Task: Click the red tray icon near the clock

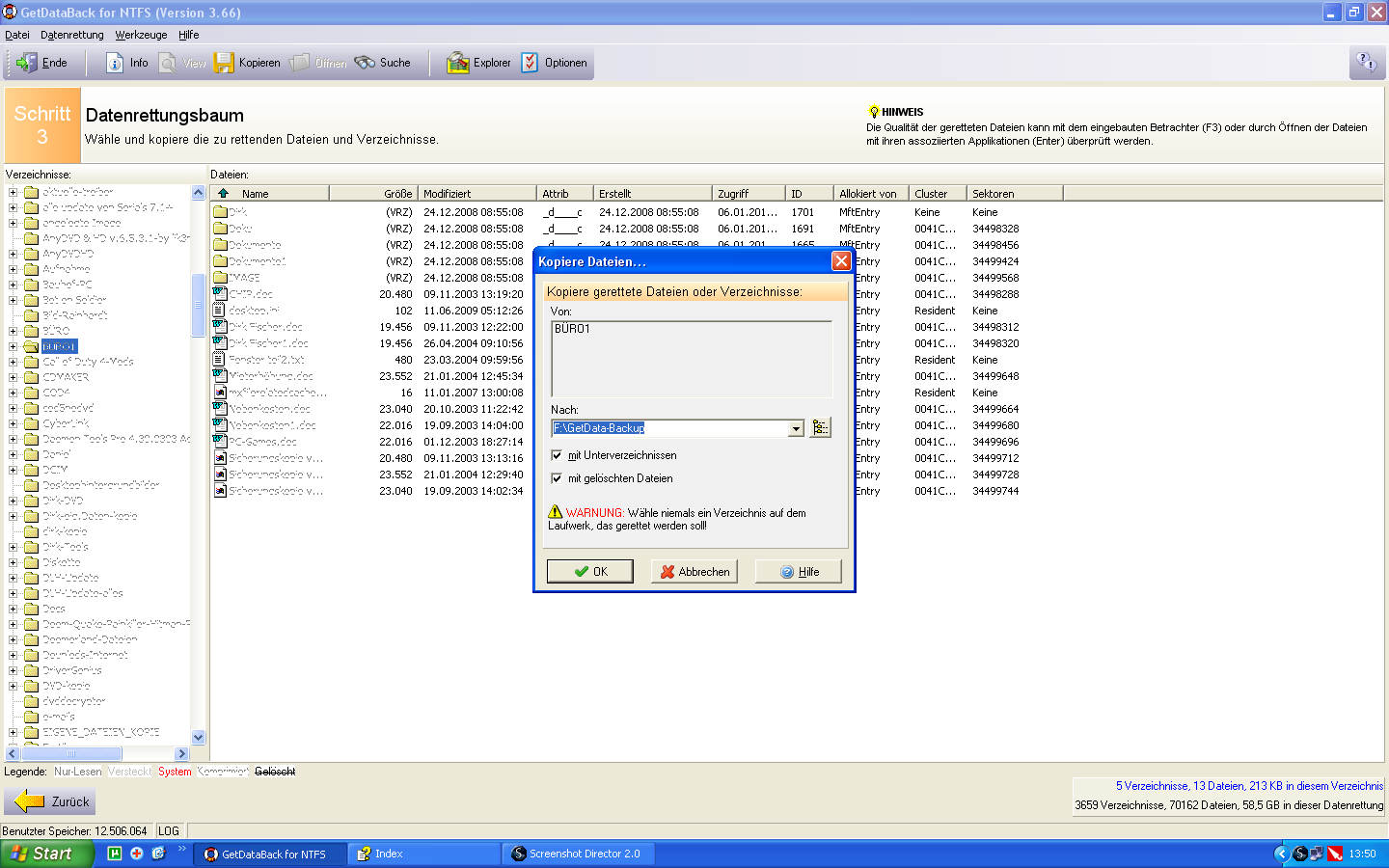Action: 1335,854
